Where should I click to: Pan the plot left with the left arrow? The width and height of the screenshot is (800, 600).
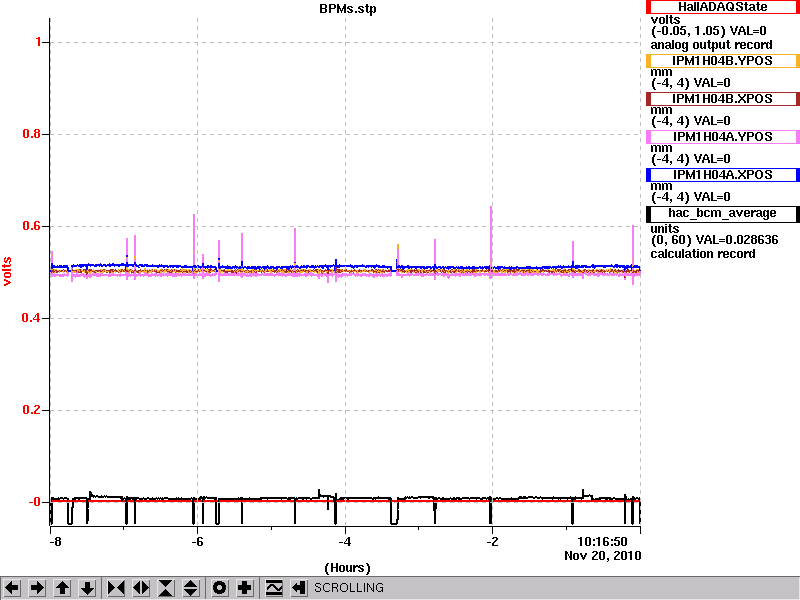pos(12,588)
